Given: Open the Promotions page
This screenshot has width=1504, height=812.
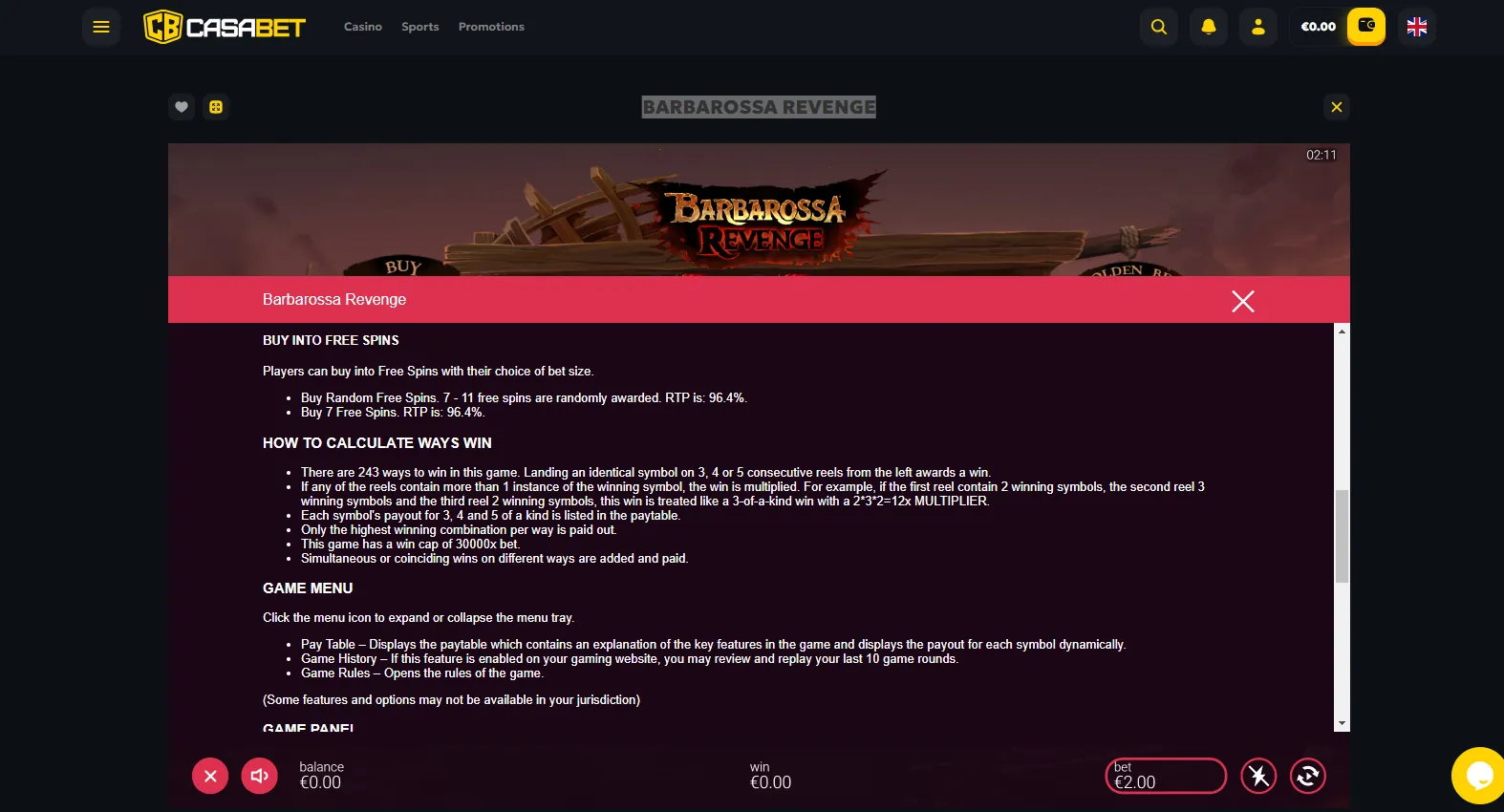Looking at the screenshot, I should (x=491, y=27).
